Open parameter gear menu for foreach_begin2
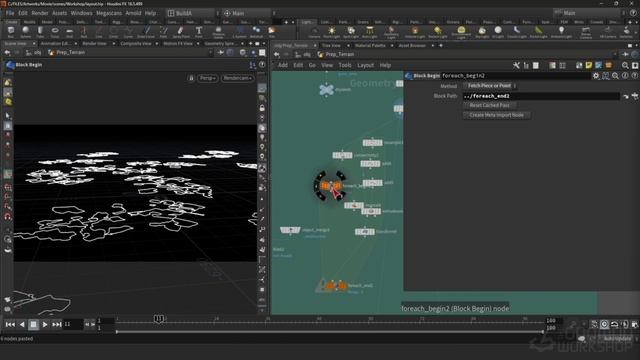This screenshot has height=360, width=640. pyautogui.click(x=596, y=76)
